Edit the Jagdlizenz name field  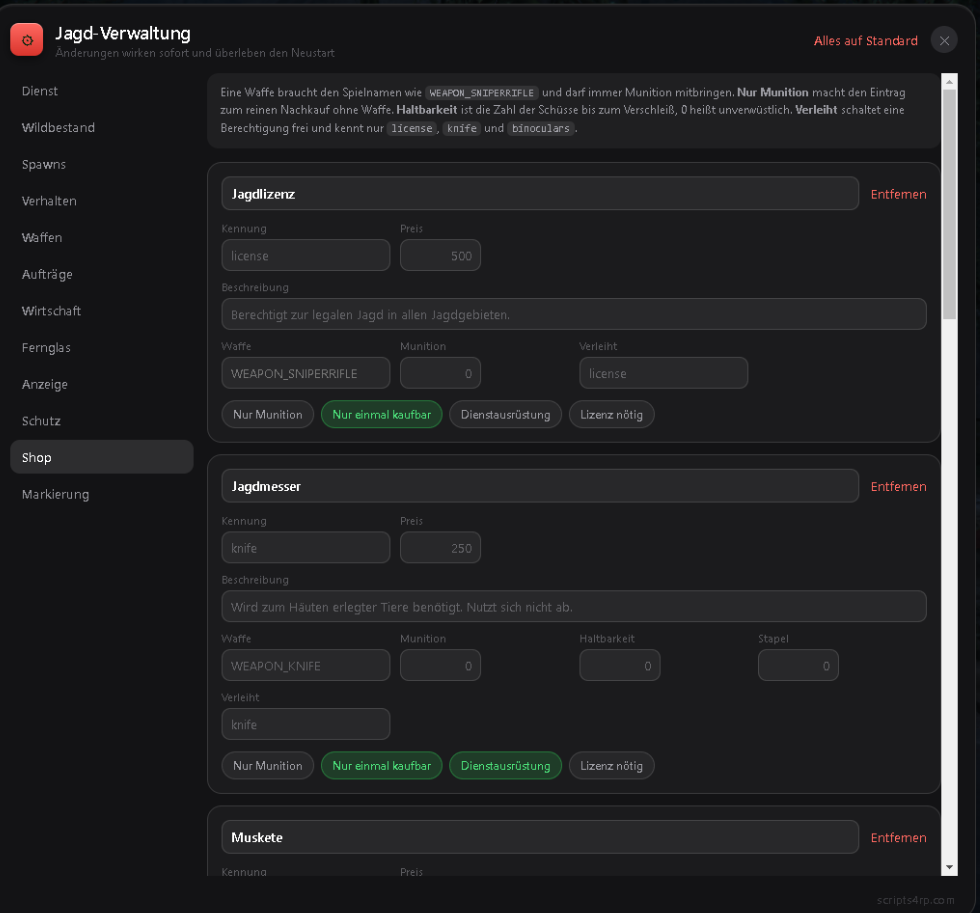[540, 194]
